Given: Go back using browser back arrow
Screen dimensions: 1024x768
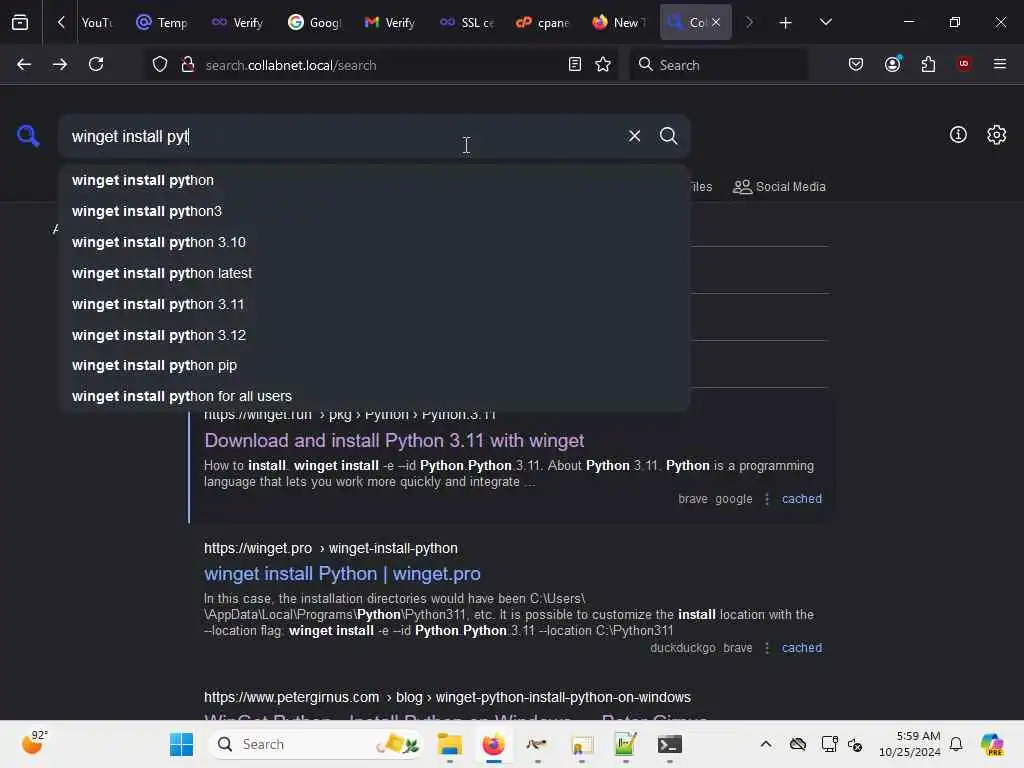Looking at the screenshot, I should pos(24,64).
